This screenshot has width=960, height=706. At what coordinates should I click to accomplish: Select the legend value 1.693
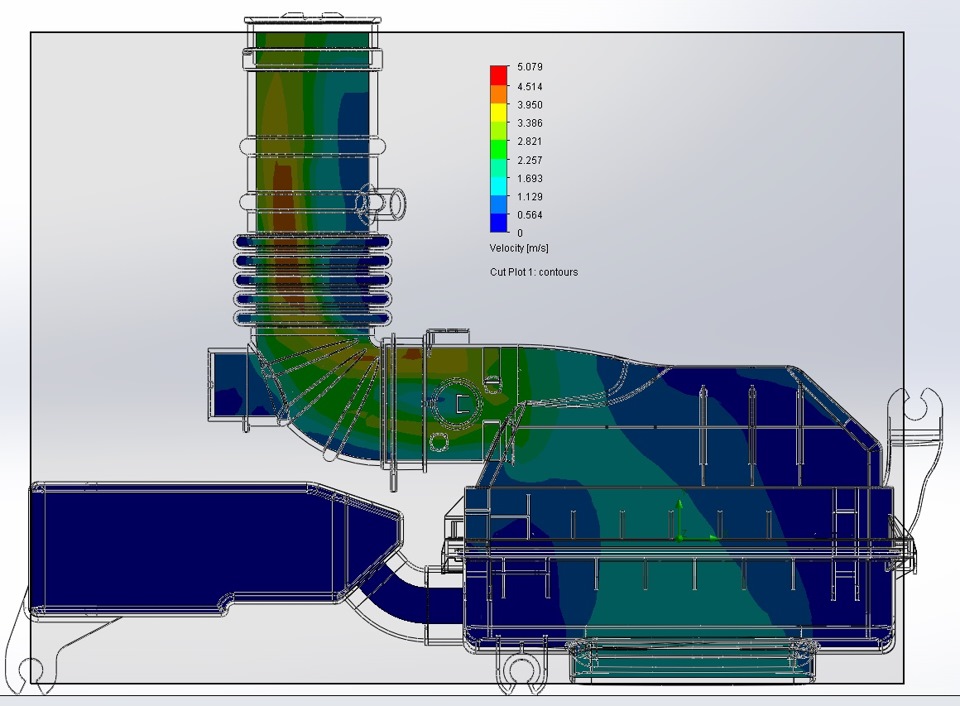530,178
